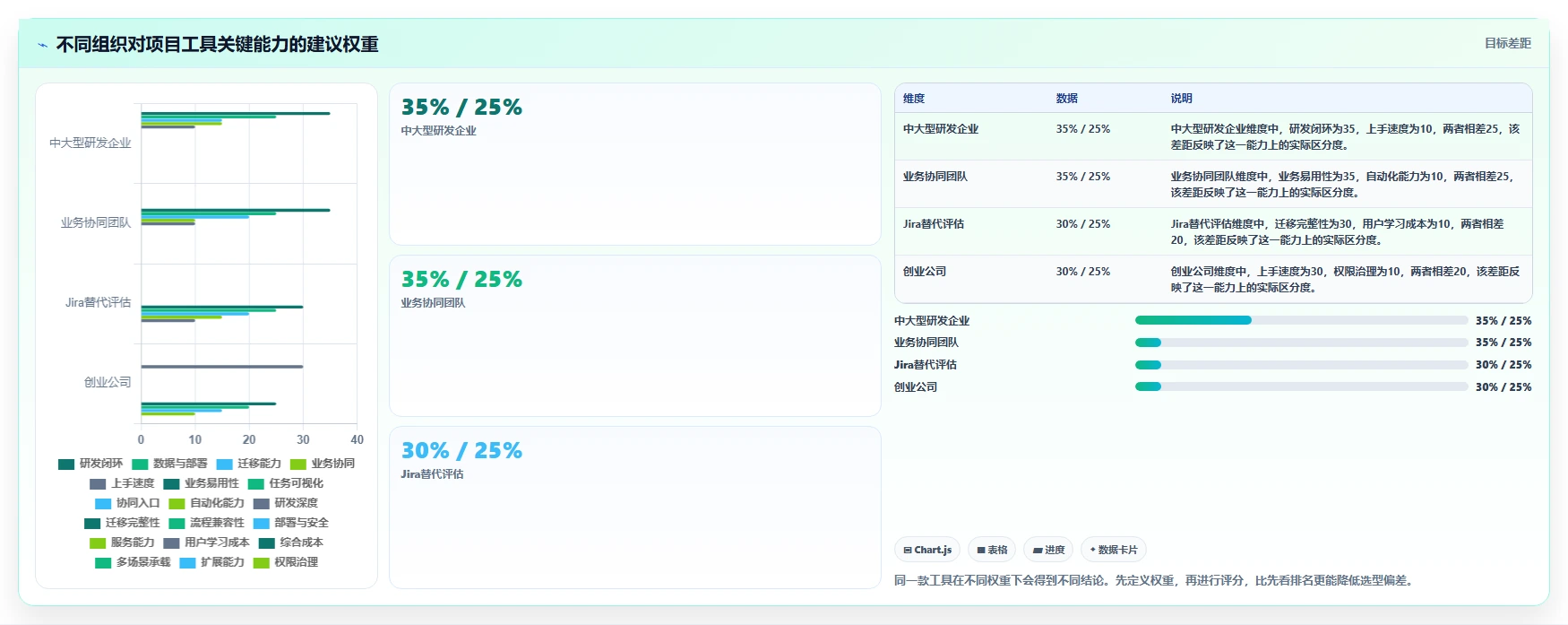Toggle the 权限治理 legend entry
The image size is (1568, 625).
285,562
